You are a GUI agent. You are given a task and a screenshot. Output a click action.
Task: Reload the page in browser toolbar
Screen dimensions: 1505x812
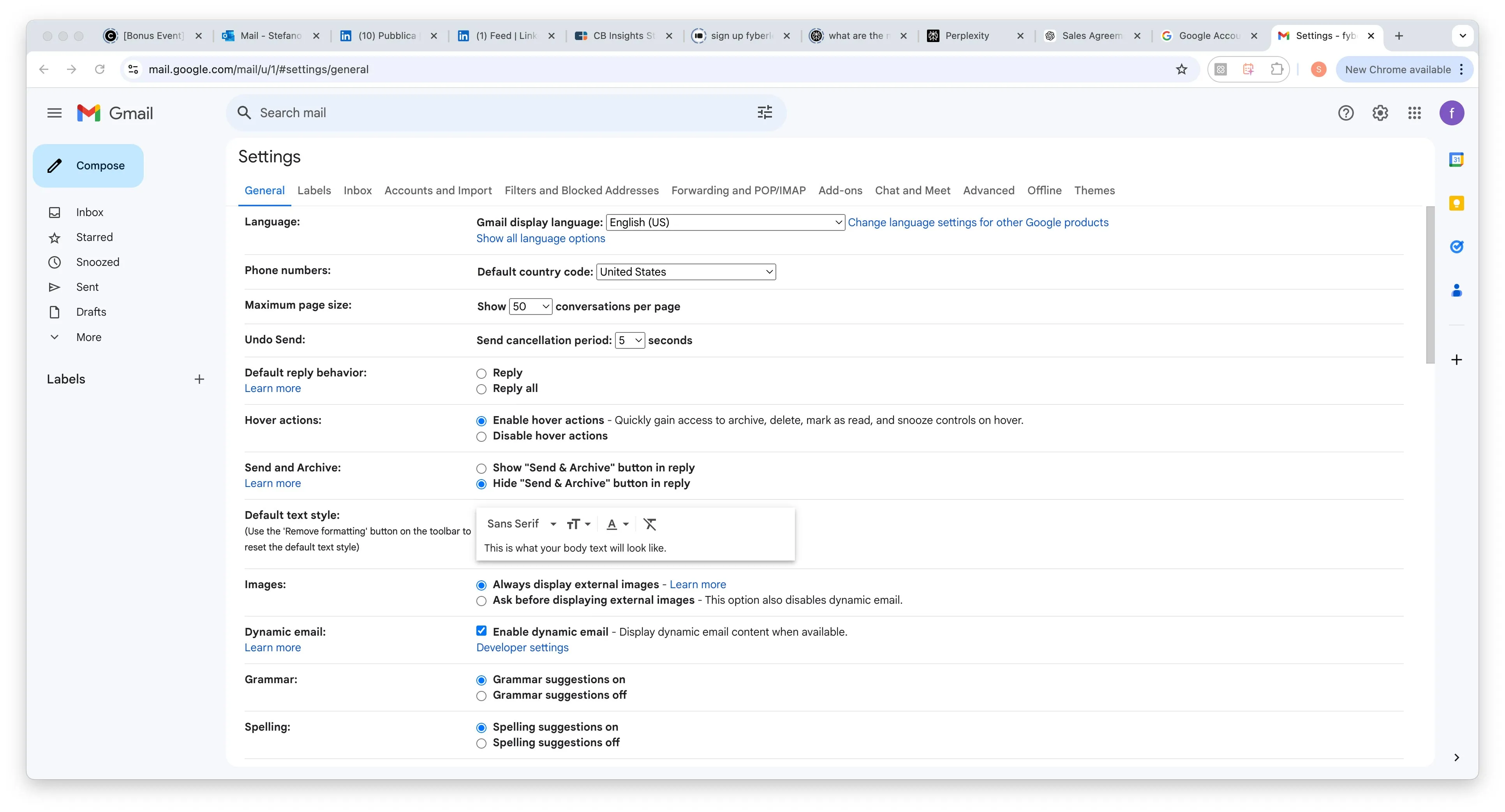pyautogui.click(x=100, y=69)
